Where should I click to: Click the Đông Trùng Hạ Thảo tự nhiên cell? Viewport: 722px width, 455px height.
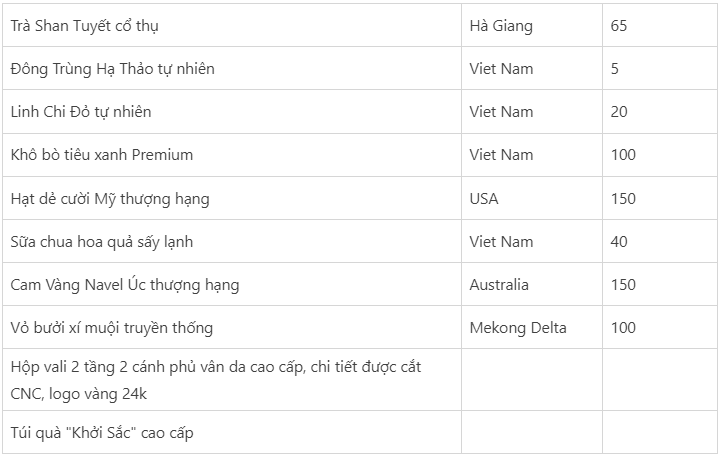[x=232, y=68]
